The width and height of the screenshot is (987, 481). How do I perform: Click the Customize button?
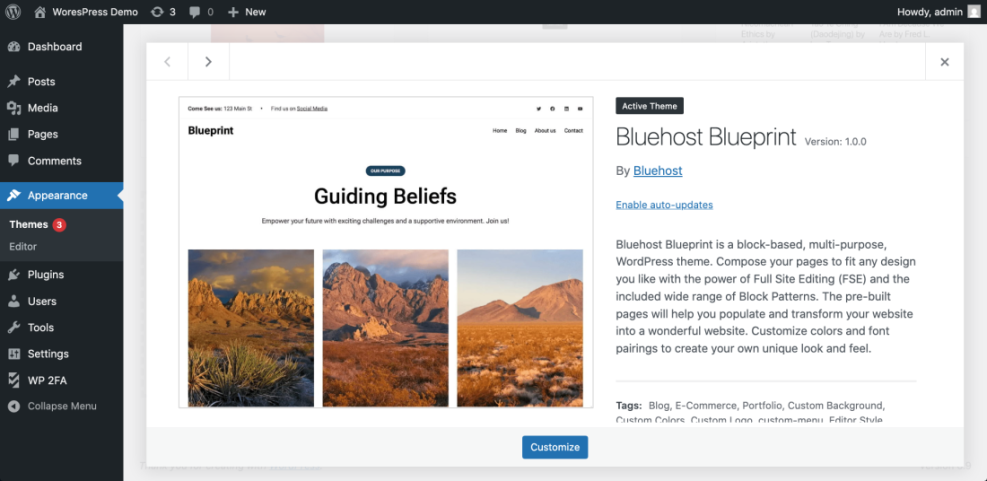tap(555, 447)
